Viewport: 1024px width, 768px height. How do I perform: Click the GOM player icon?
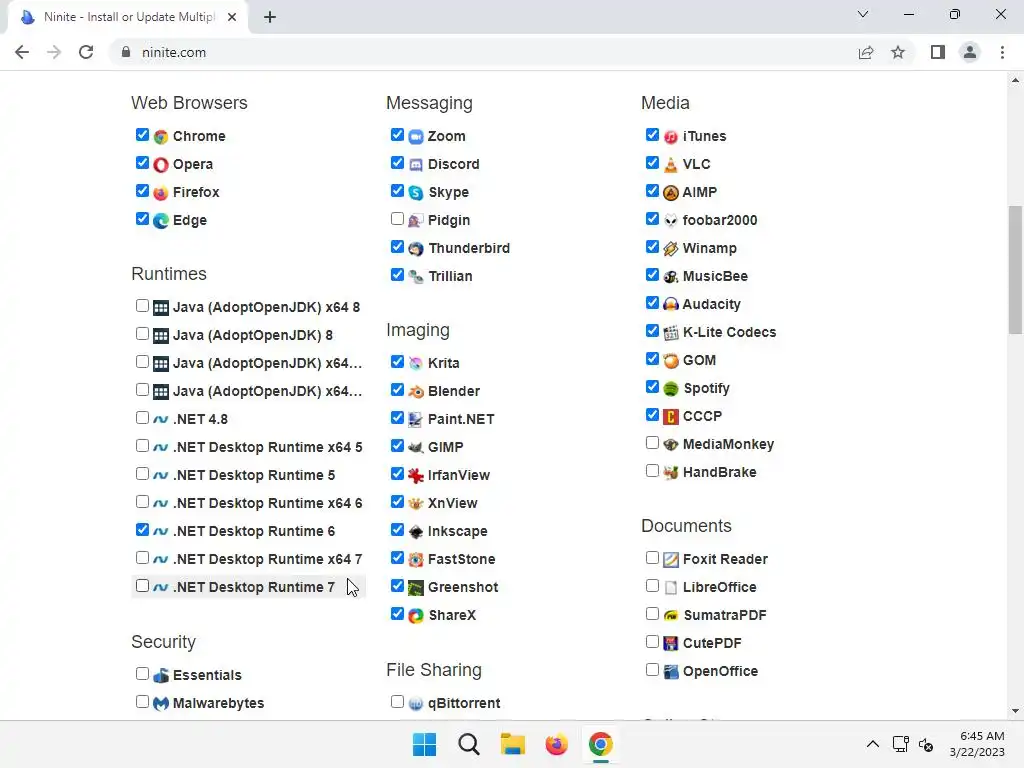(671, 360)
